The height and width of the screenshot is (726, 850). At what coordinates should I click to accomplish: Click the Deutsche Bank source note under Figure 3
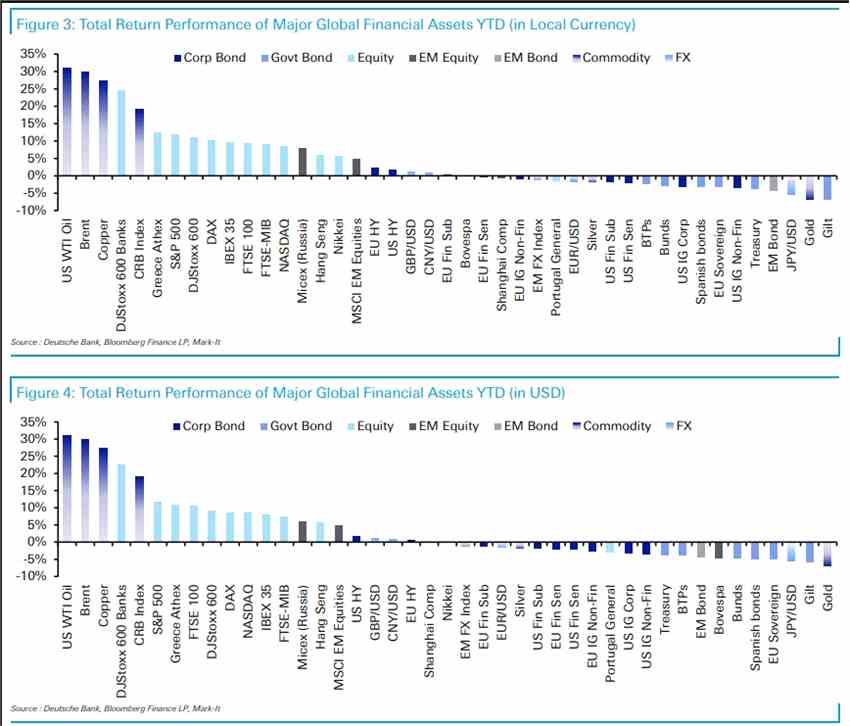pos(115,342)
